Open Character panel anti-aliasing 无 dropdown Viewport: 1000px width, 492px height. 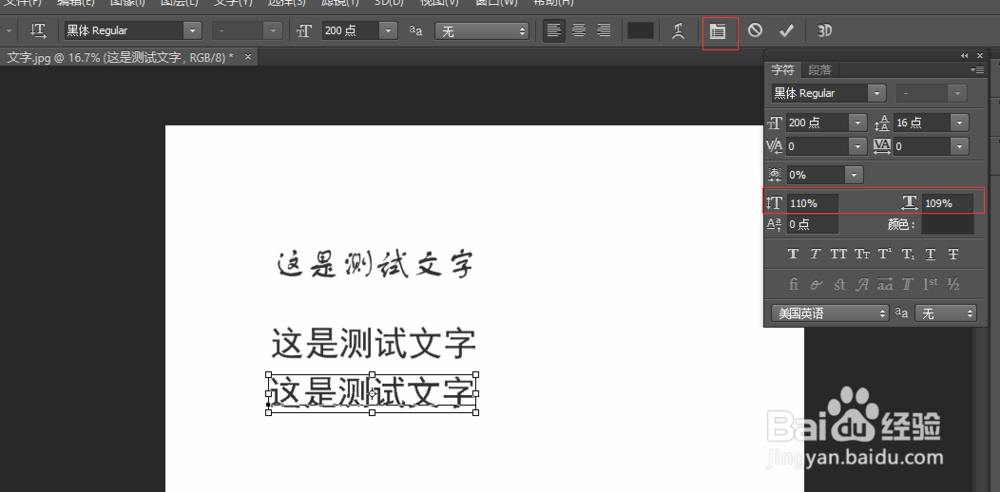coord(946,313)
